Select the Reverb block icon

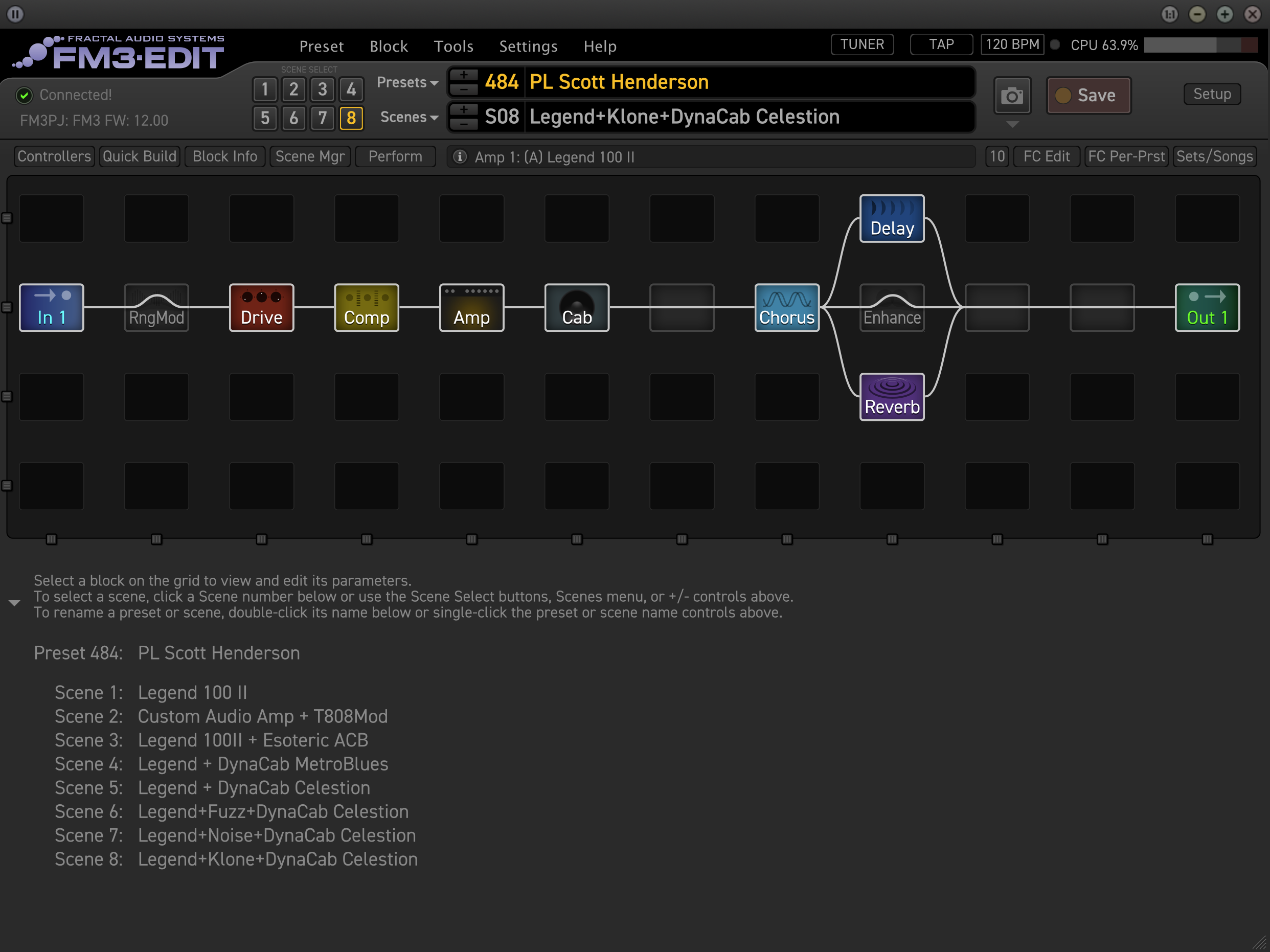[892, 397]
